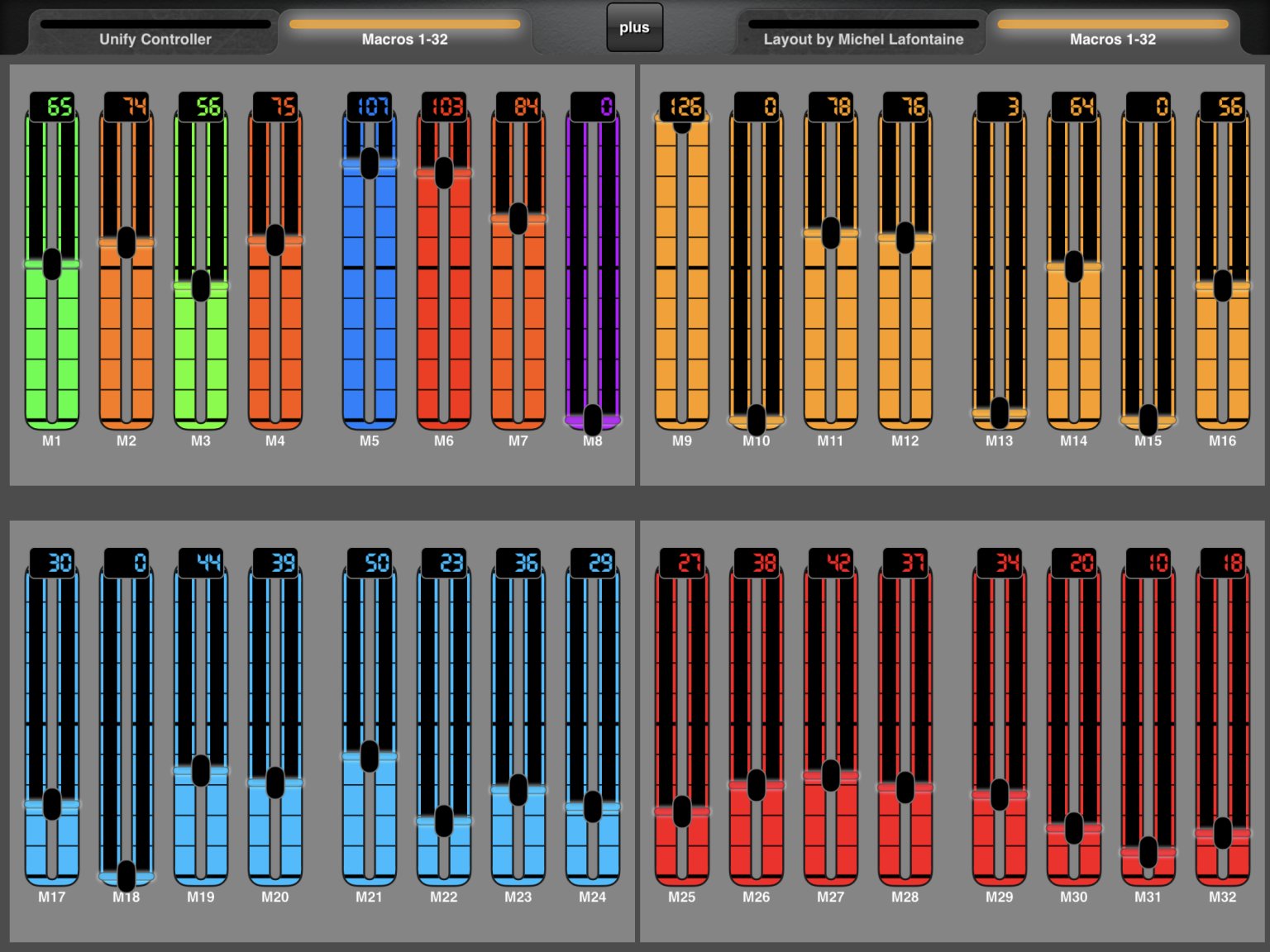Click the M20 label text
Image resolution: width=1270 pixels, height=952 pixels.
275,897
